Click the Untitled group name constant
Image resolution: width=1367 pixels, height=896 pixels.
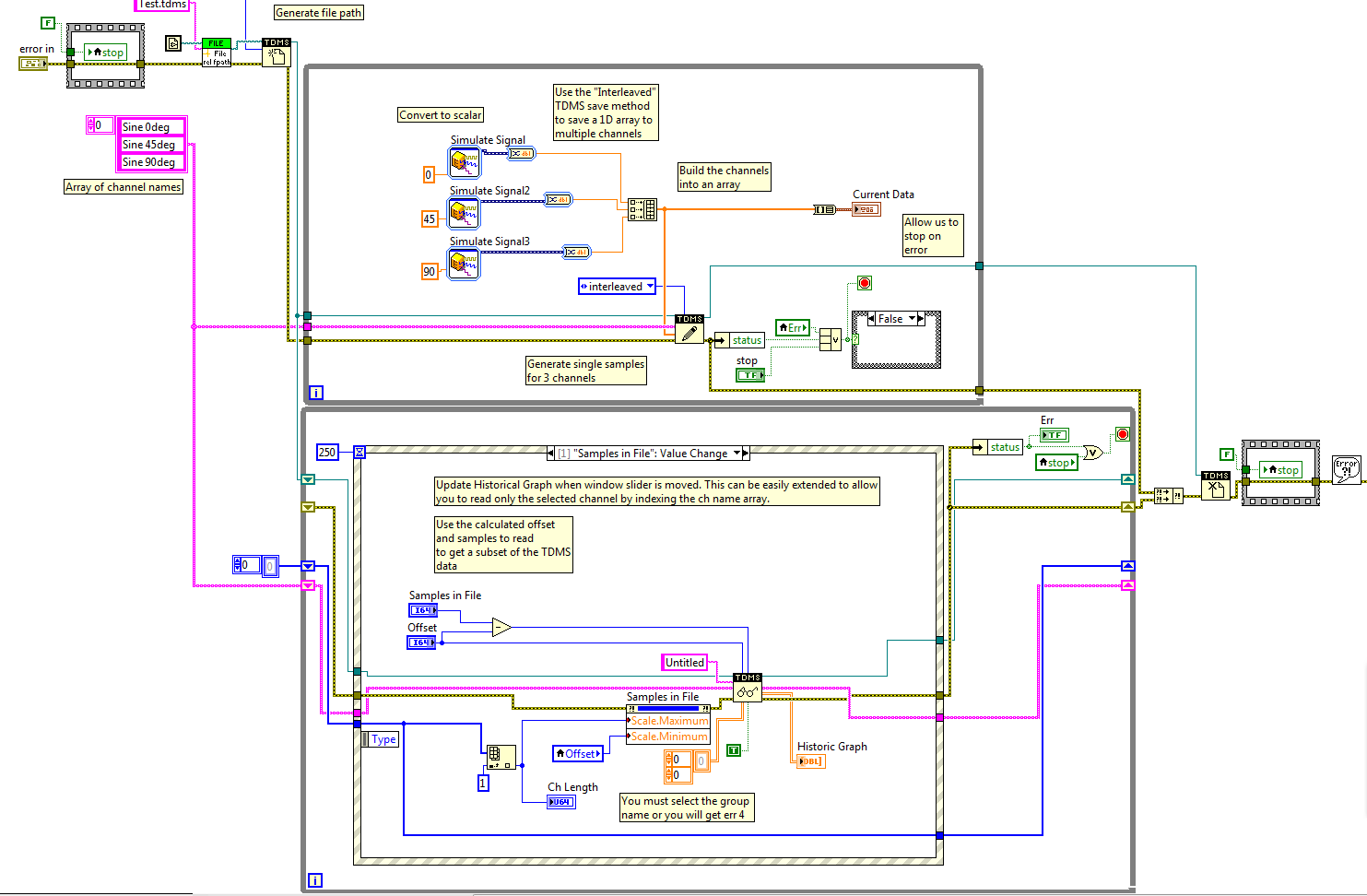pyautogui.click(x=685, y=662)
